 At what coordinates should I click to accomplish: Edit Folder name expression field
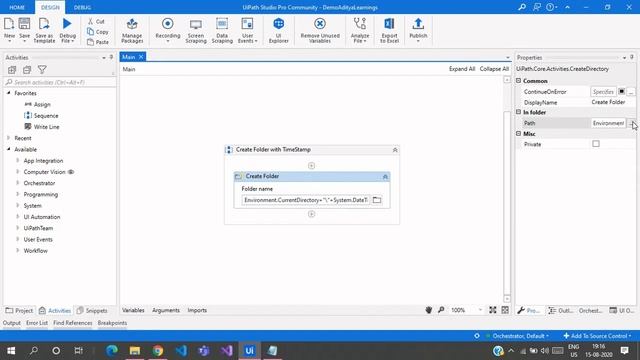(x=305, y=200)
